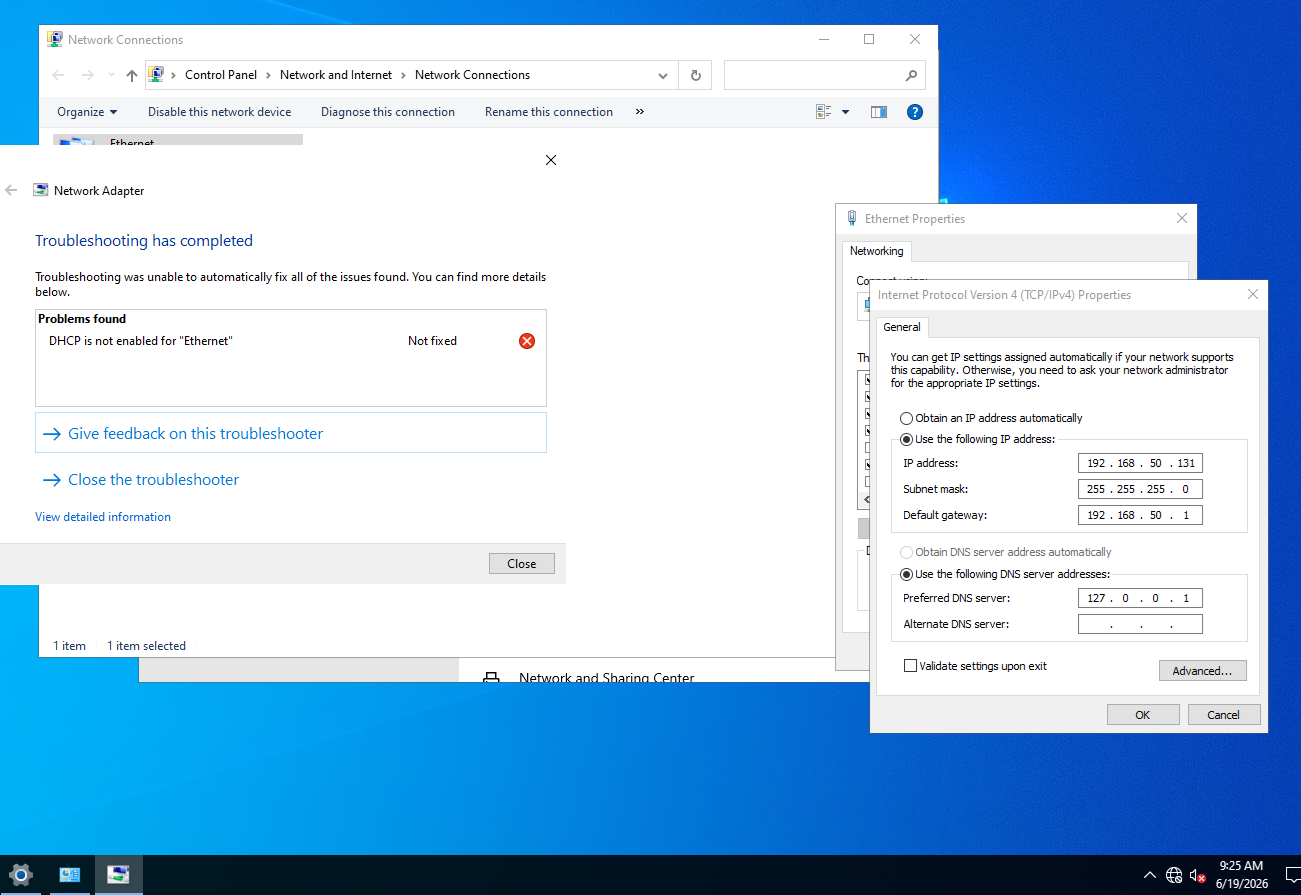Select Use the following IP address
The image size is (1301, 895).
[x=906, y=439]
